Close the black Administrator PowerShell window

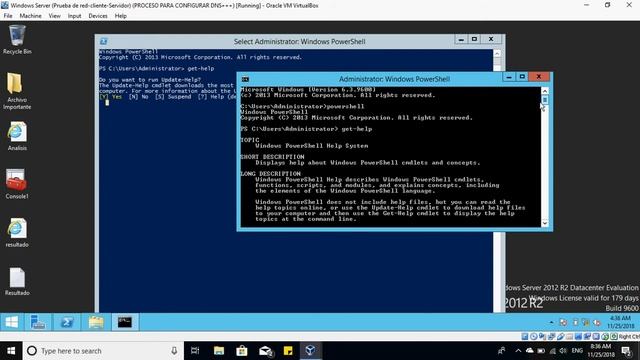click(539, 77)
